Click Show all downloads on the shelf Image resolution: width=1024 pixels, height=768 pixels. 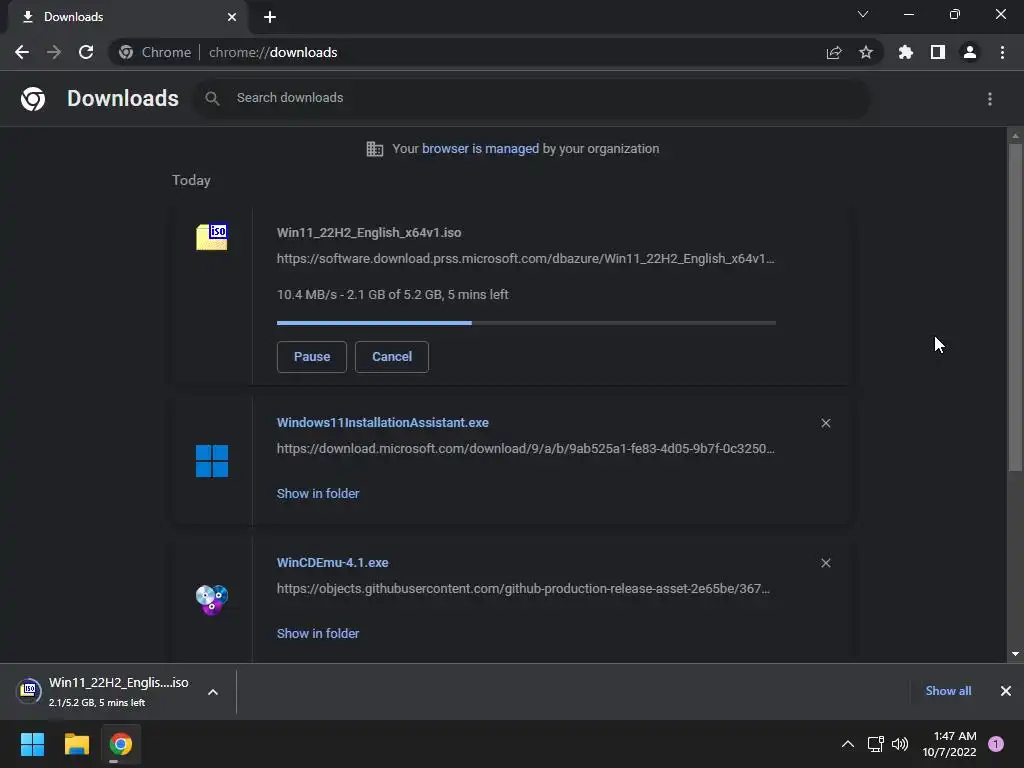point(948,691)
